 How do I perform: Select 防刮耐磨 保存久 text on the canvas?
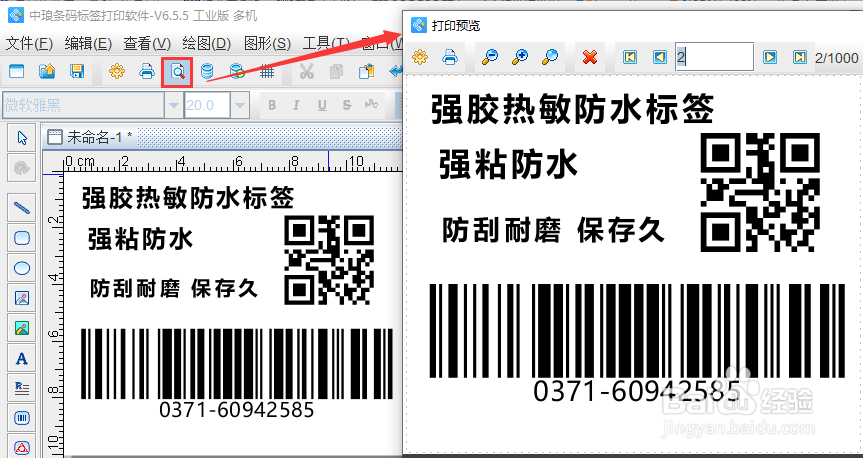click(174, 288)
